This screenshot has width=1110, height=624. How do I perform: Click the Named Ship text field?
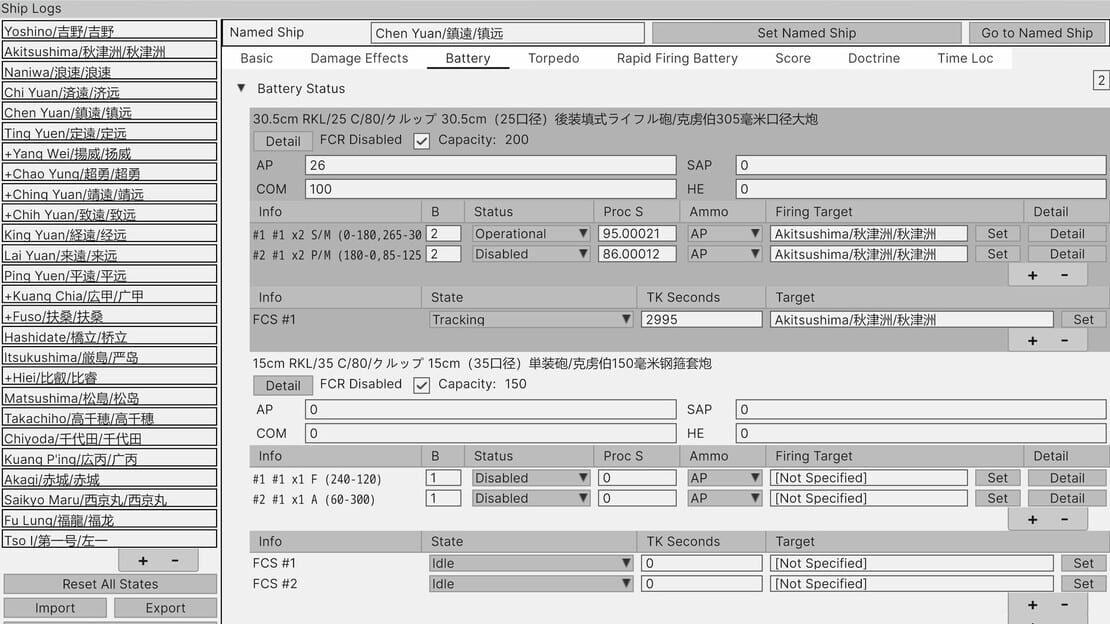[x=508, y=33]
